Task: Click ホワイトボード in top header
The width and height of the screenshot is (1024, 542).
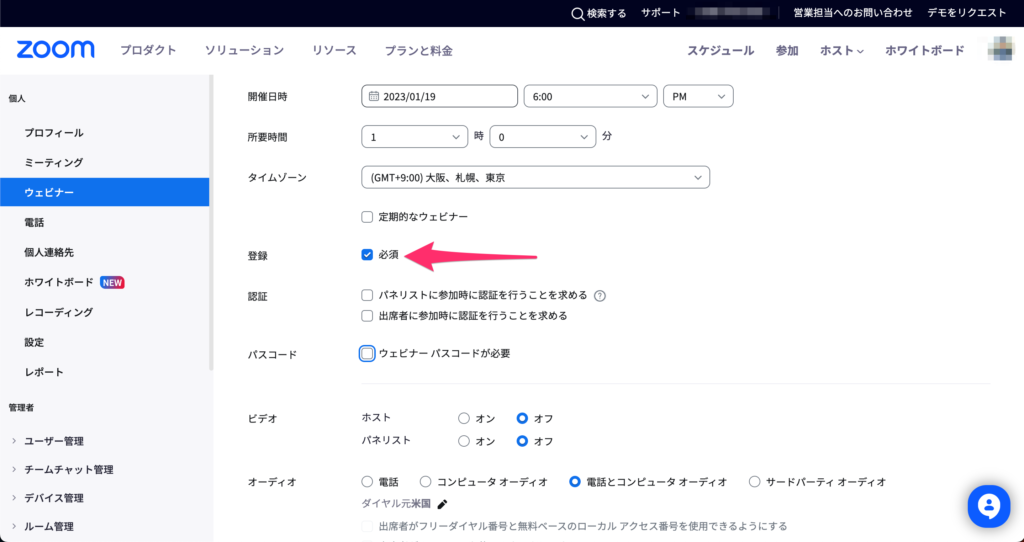Action: coord(925,50)
